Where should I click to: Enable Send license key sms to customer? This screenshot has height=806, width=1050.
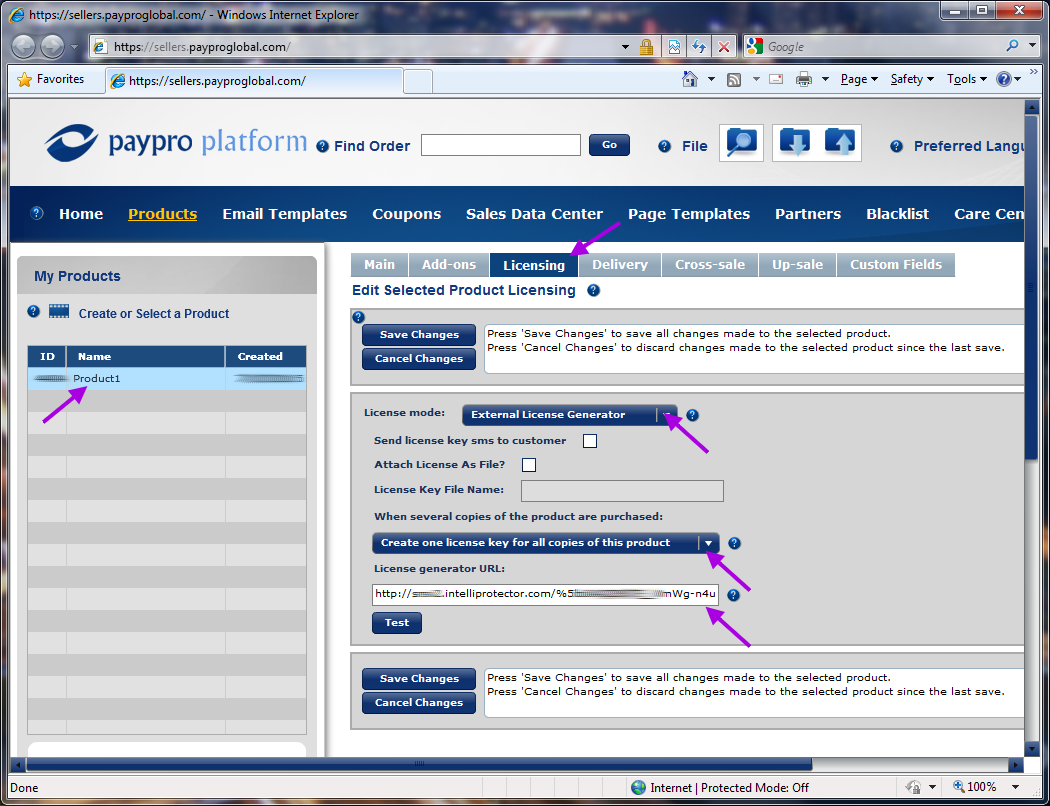[x=590, y=440]
